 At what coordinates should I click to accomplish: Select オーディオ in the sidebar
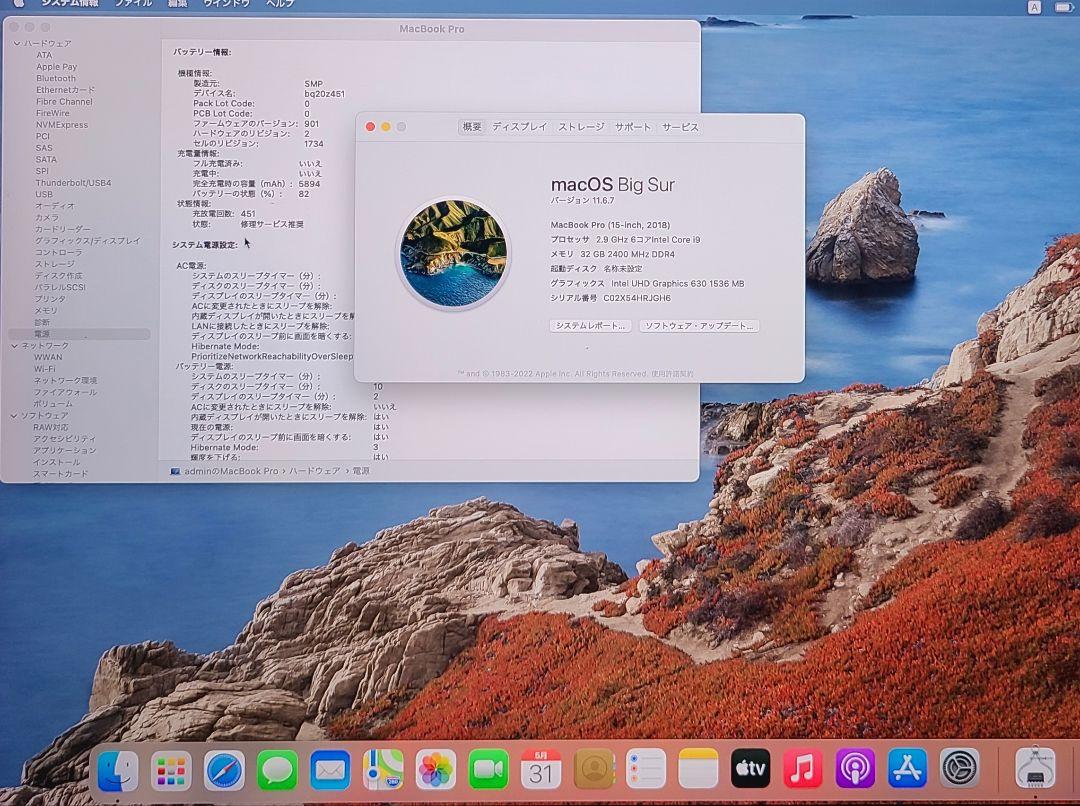pos(55,206)
